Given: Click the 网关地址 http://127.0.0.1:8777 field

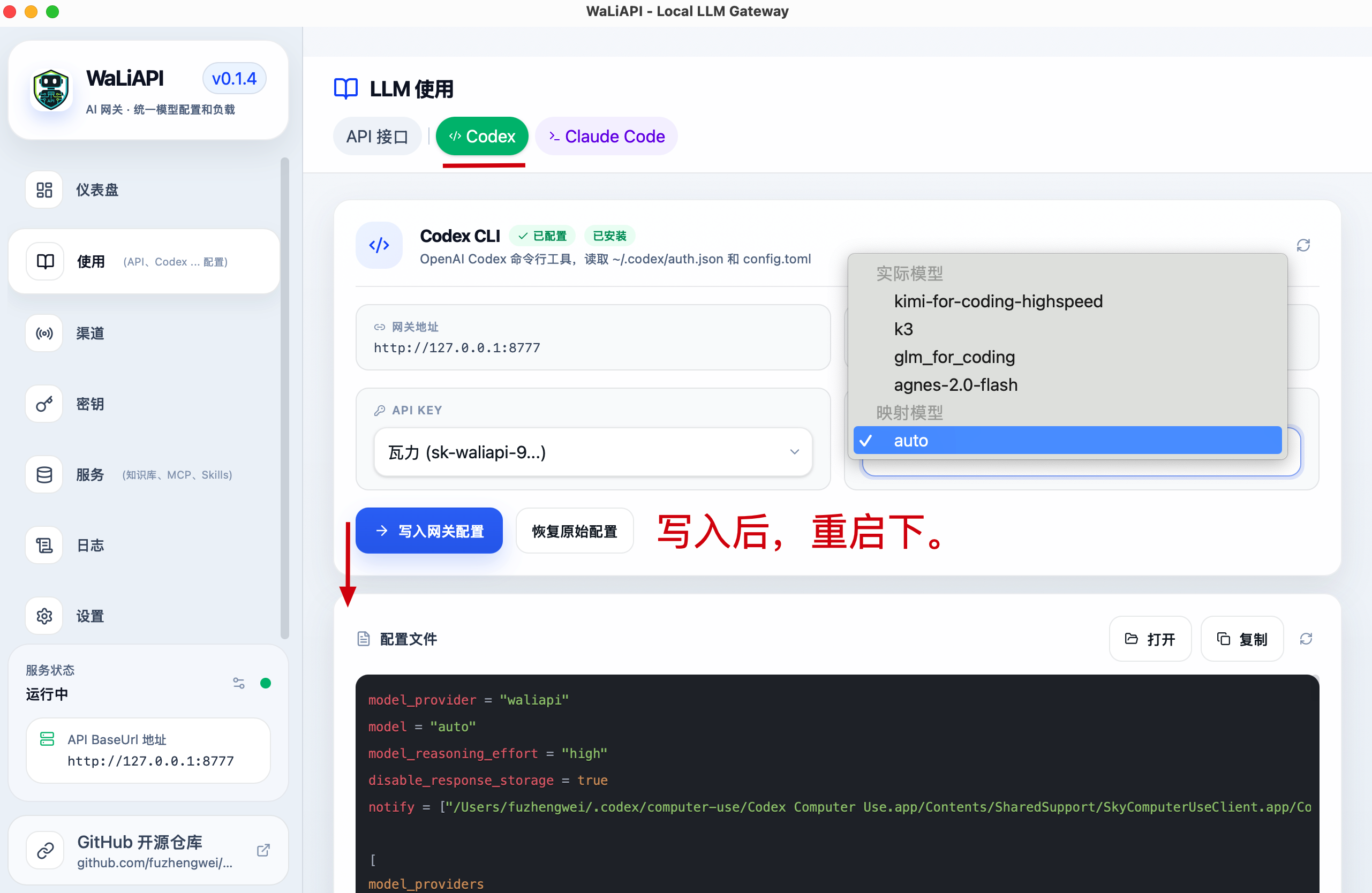Looking at the screenshot, I should 593,337.
